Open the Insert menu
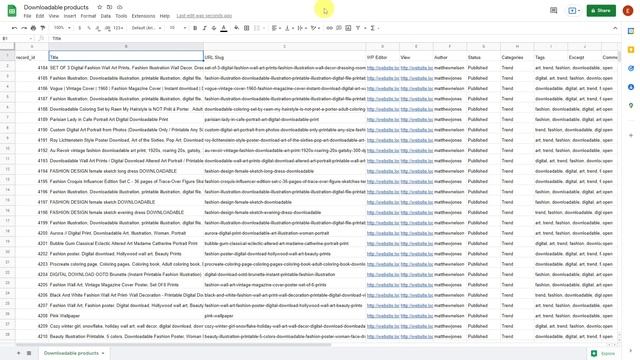Screen dimensions: 640x360 (x=70, y=16)
